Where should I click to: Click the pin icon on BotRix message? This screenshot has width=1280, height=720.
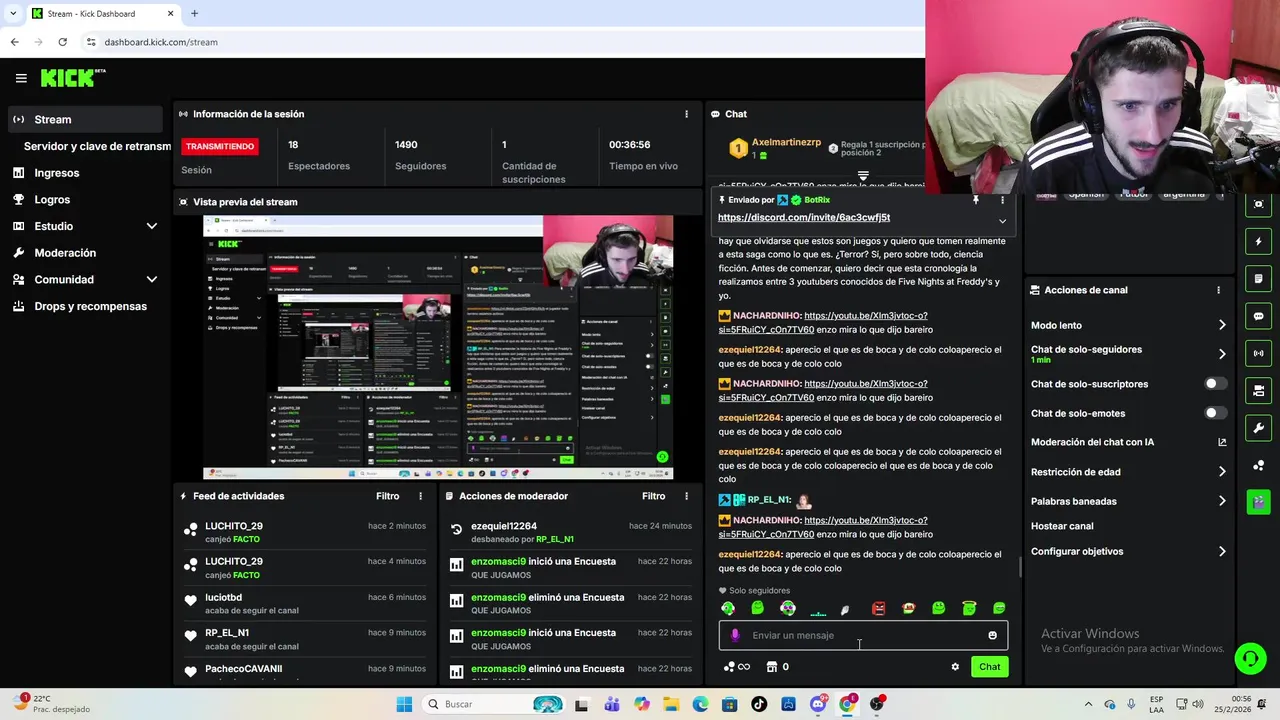976,200
